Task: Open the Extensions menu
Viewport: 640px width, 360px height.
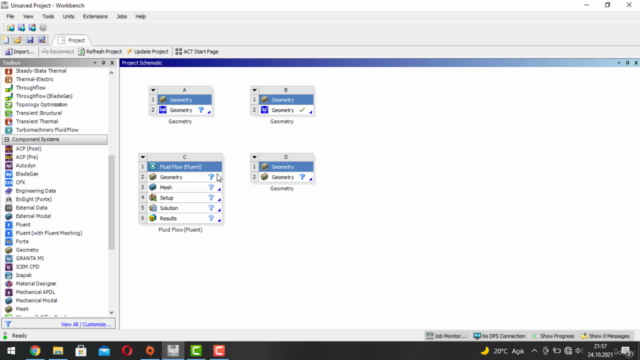Action: [95, 16]
